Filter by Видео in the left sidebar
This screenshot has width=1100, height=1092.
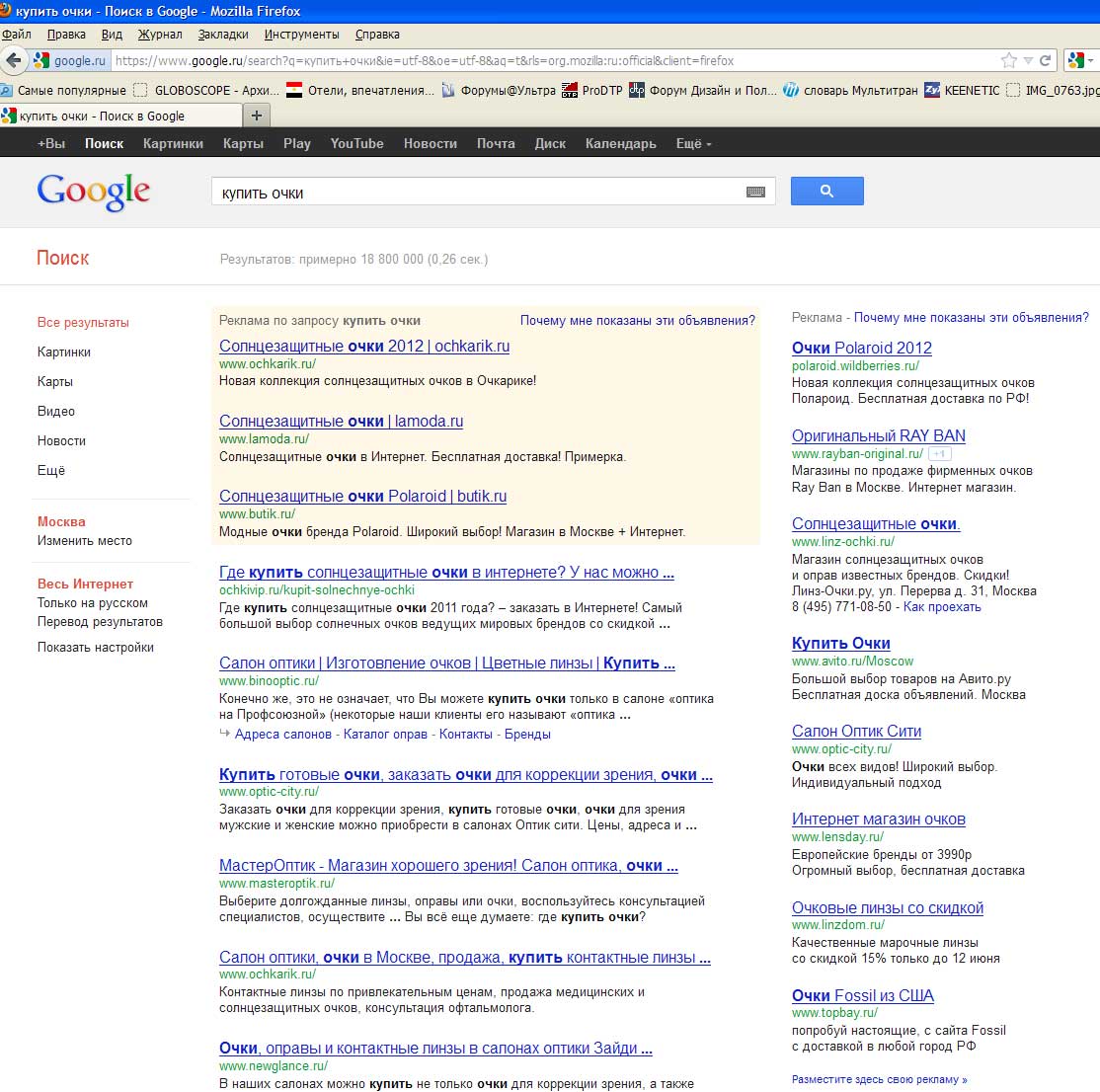(x=56, y=412)
